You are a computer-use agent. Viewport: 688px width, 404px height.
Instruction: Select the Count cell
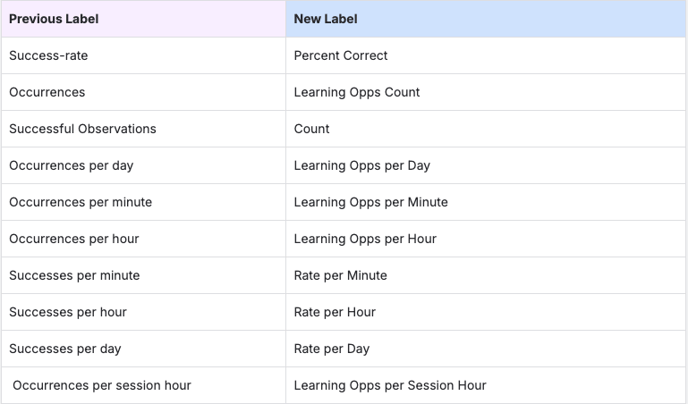(x=312, y=129)
